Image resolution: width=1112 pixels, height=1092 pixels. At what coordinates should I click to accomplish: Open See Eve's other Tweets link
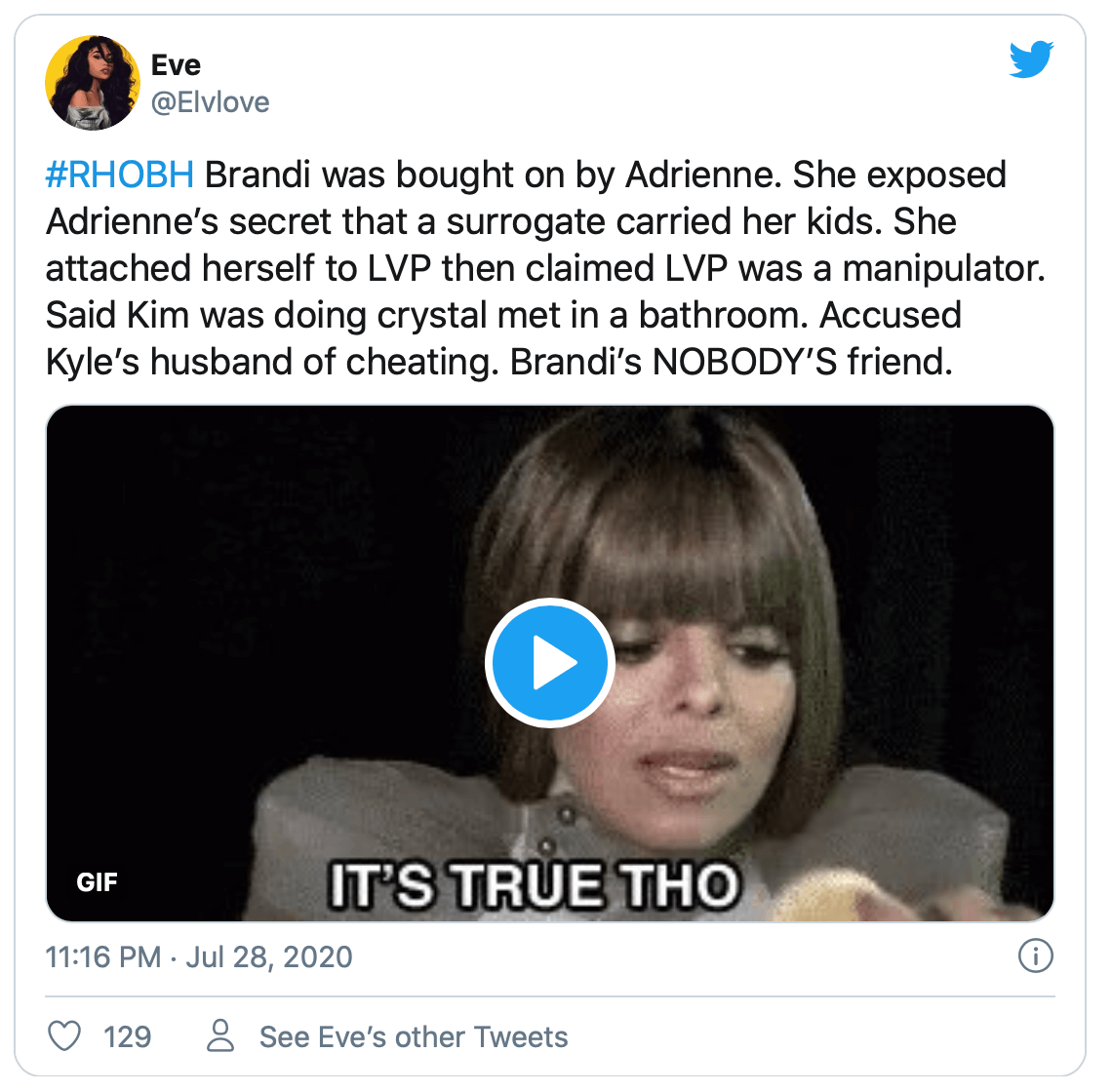[415, 1036]
